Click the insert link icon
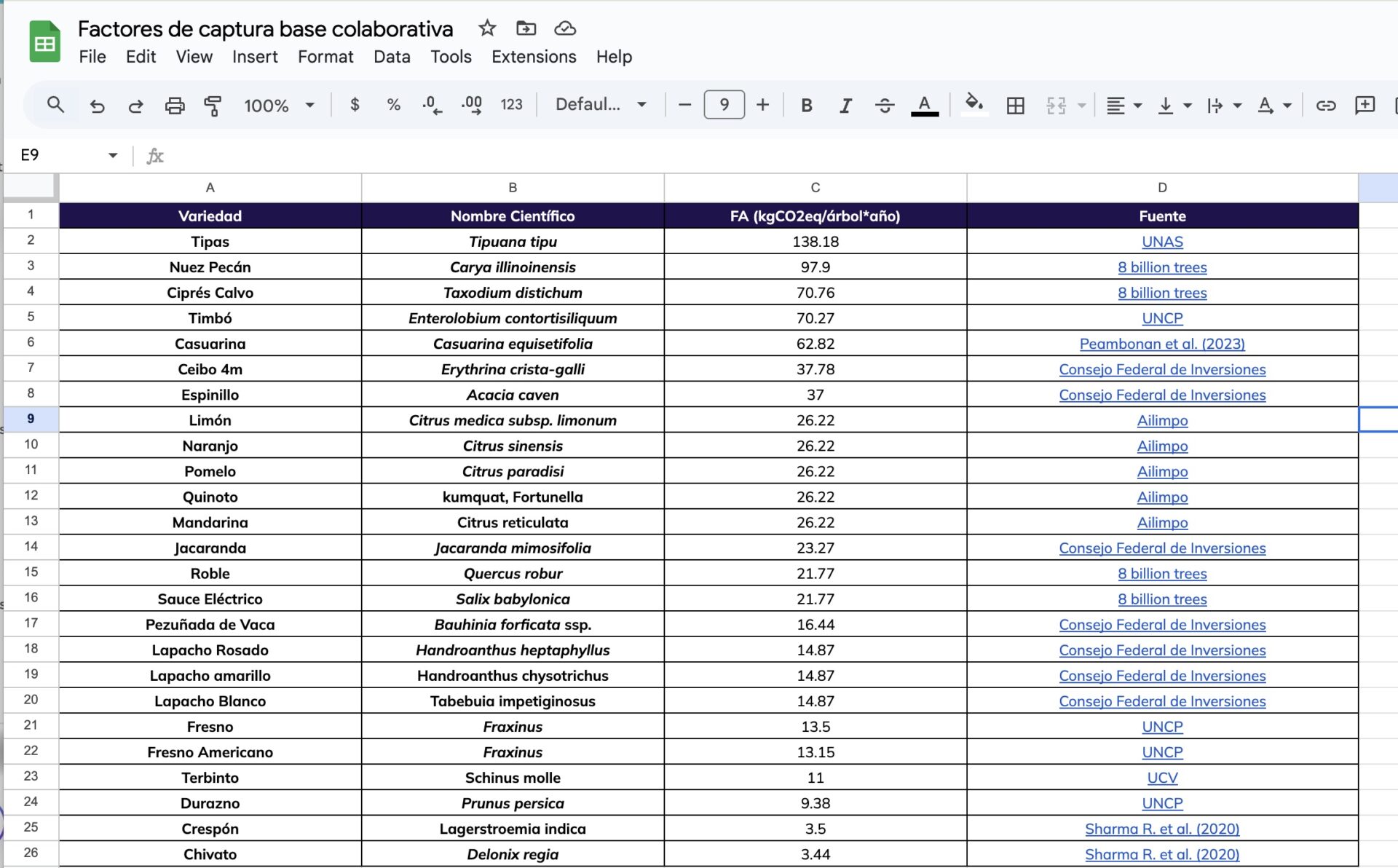This screenshot has height=868, width=1398. [1325, 106]
